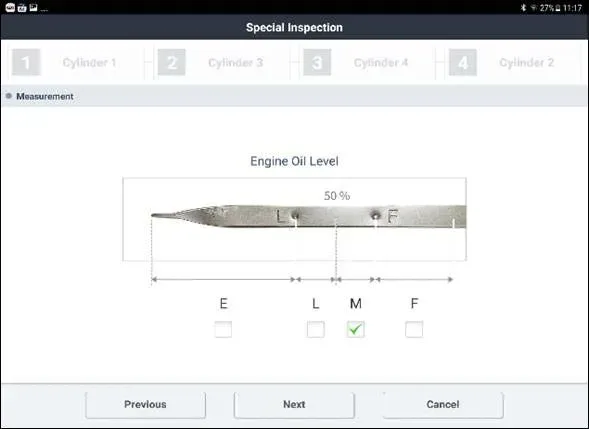The height and width of the screenshot is (429, 589).
Task: Go back with the Previous button
Action: click(x=145, y=405)
